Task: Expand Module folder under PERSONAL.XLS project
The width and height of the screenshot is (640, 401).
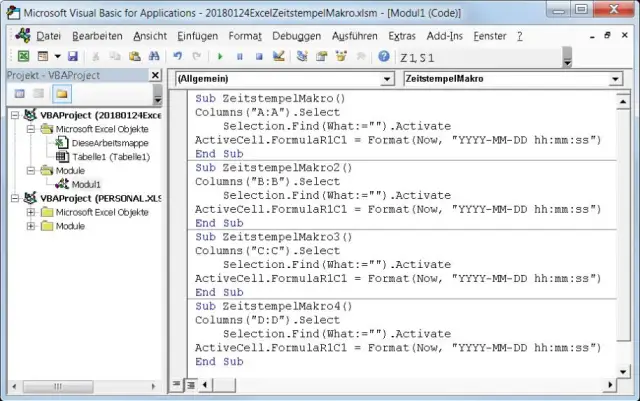Action: [x=30, y=226]
